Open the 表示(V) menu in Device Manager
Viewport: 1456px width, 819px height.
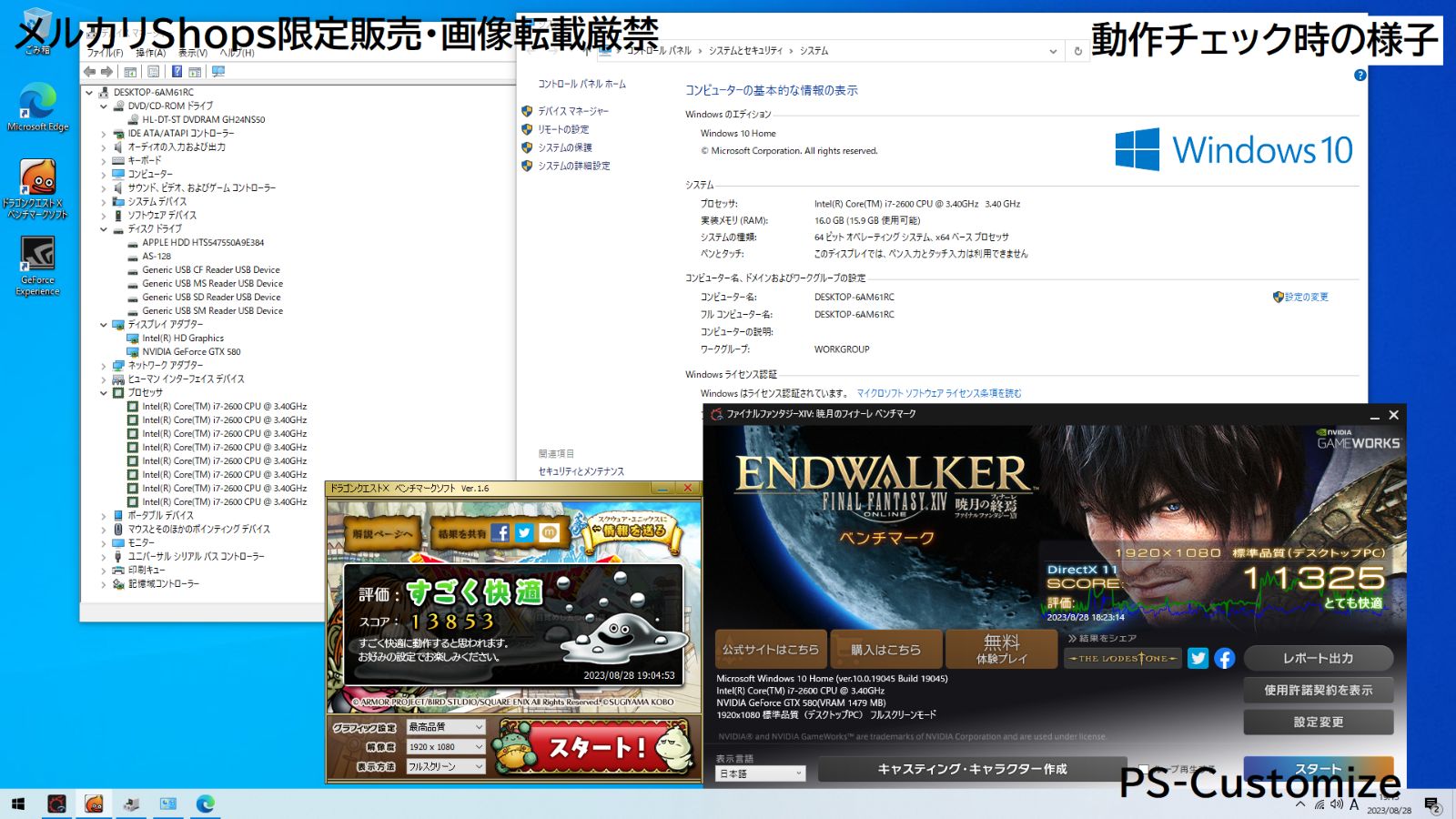[192, 53]
